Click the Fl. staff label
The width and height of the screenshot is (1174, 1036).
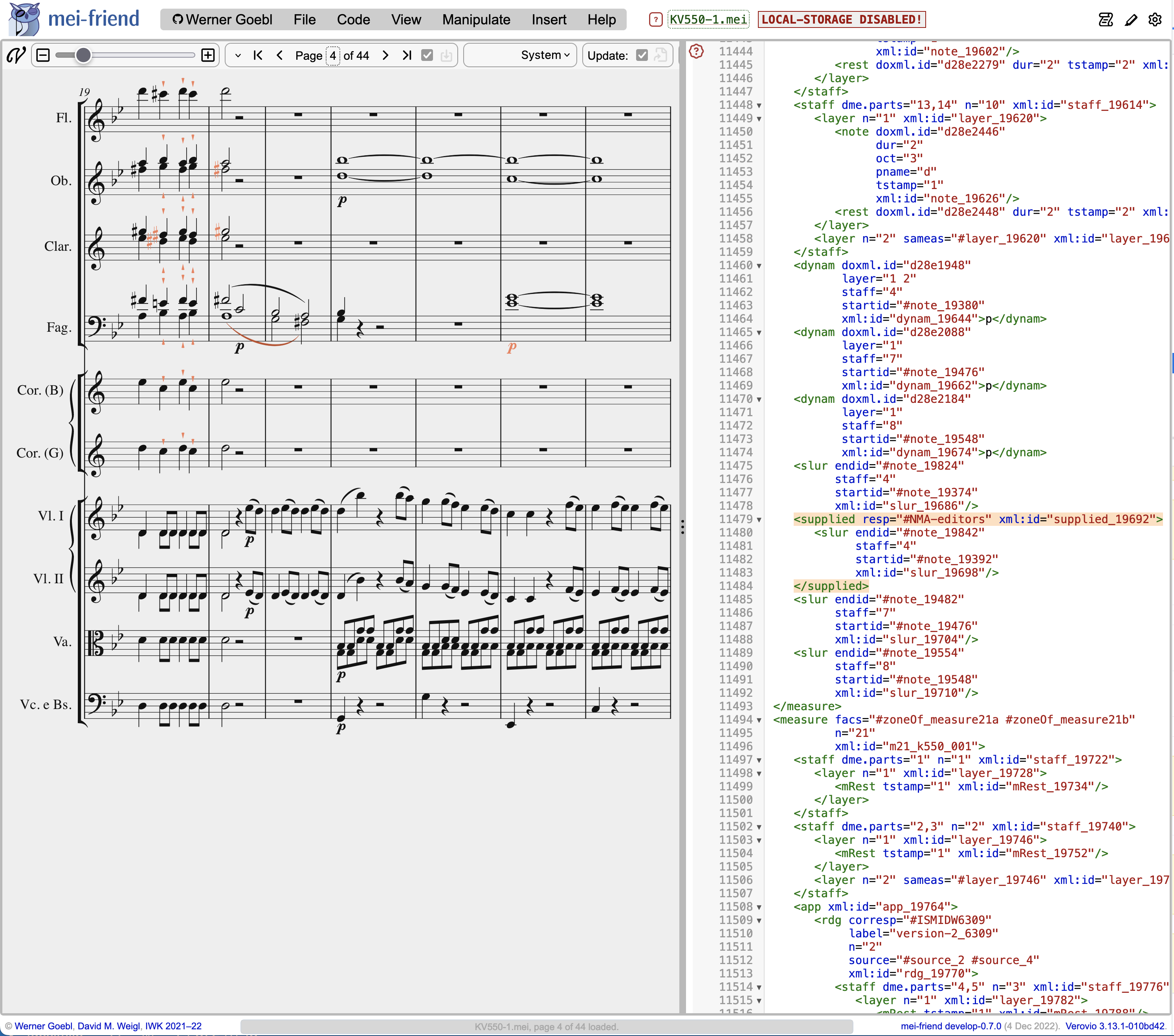coord(64,118)
